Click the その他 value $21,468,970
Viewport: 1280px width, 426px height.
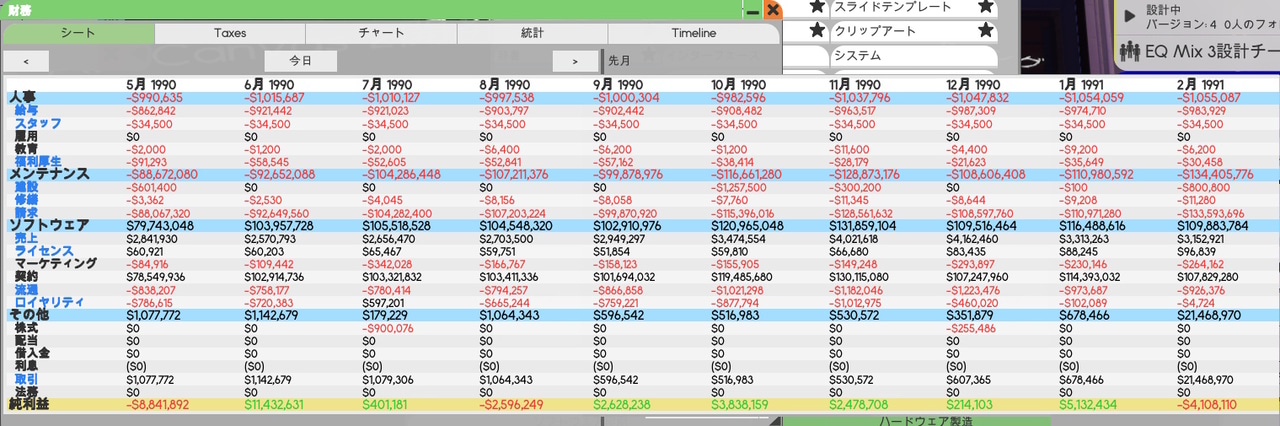[x=1211, y=314]
